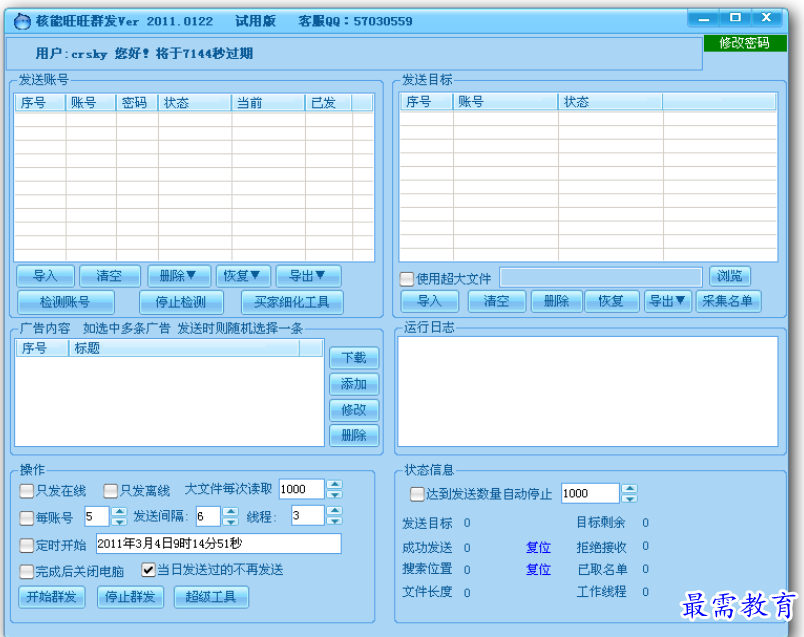
Task: Click the 发送间隔 value field
Action: (x=208, y=516)
